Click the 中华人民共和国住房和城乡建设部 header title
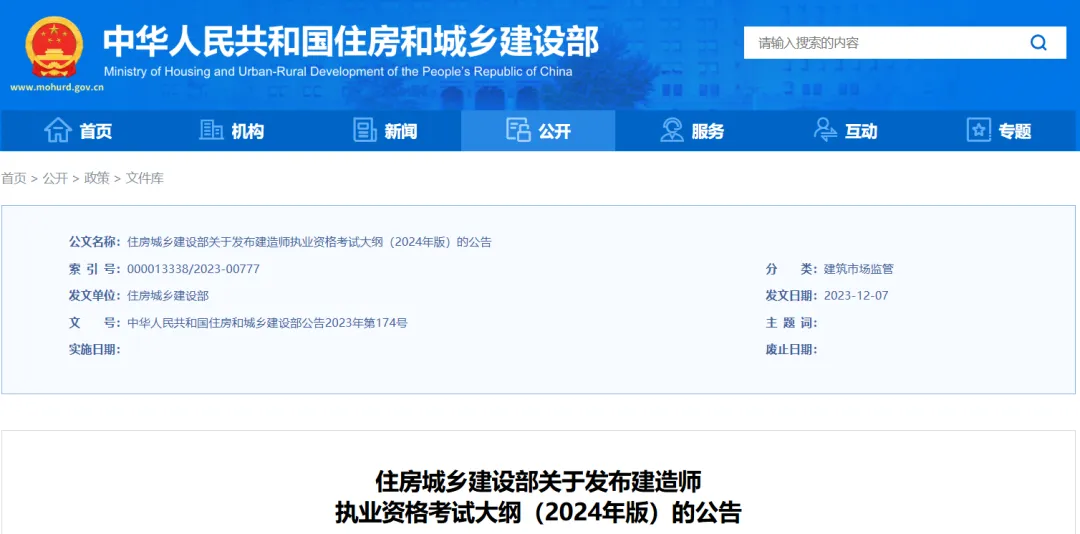 351,41
